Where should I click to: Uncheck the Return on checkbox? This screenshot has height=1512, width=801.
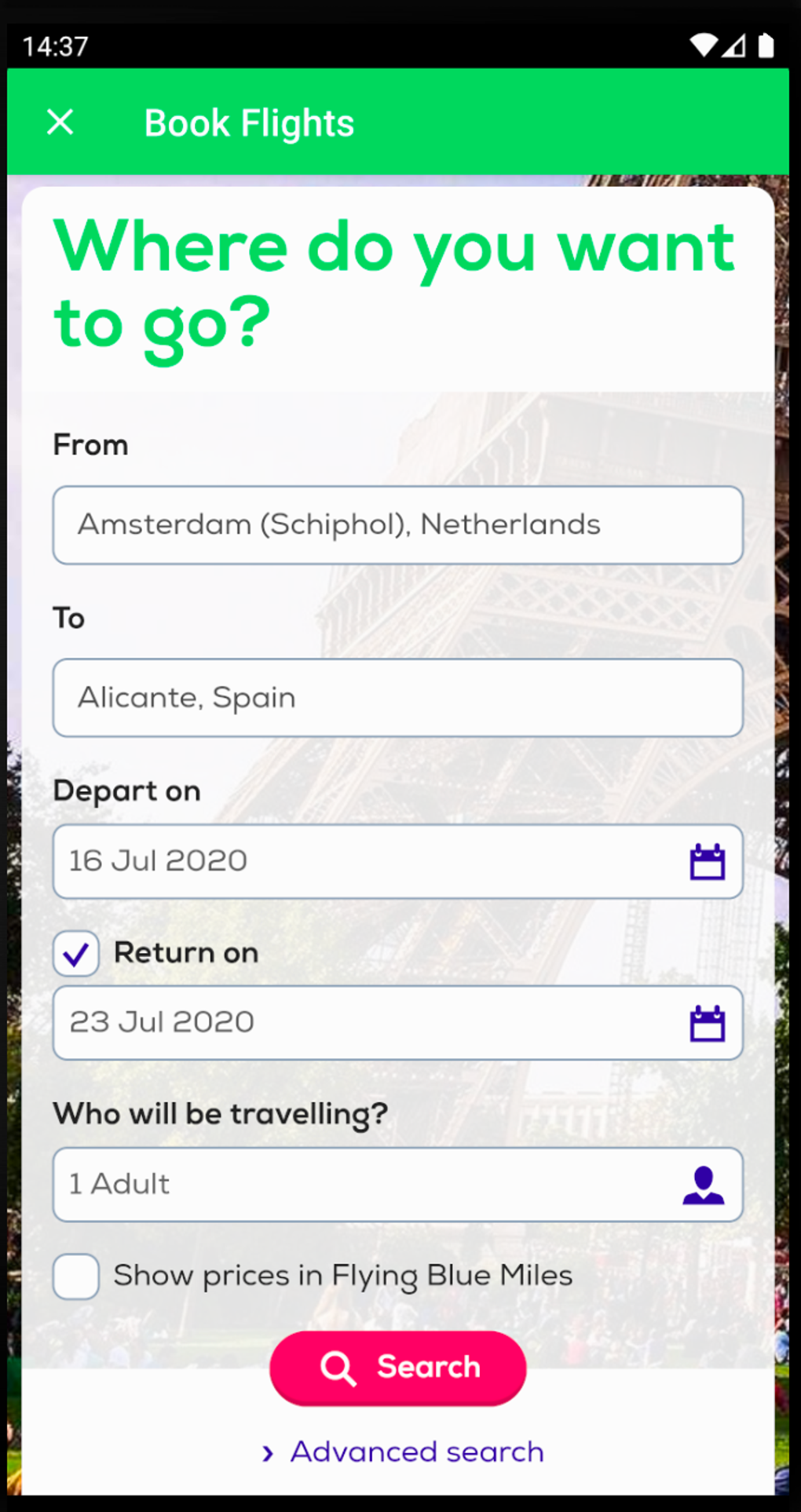coord(76,954)
